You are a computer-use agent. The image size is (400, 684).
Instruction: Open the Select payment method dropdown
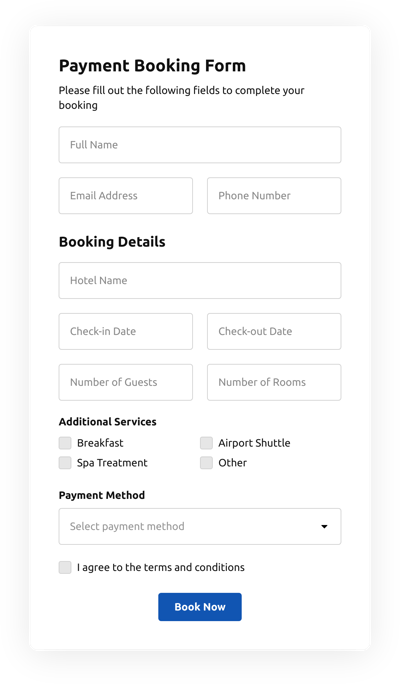pos(200,527)
